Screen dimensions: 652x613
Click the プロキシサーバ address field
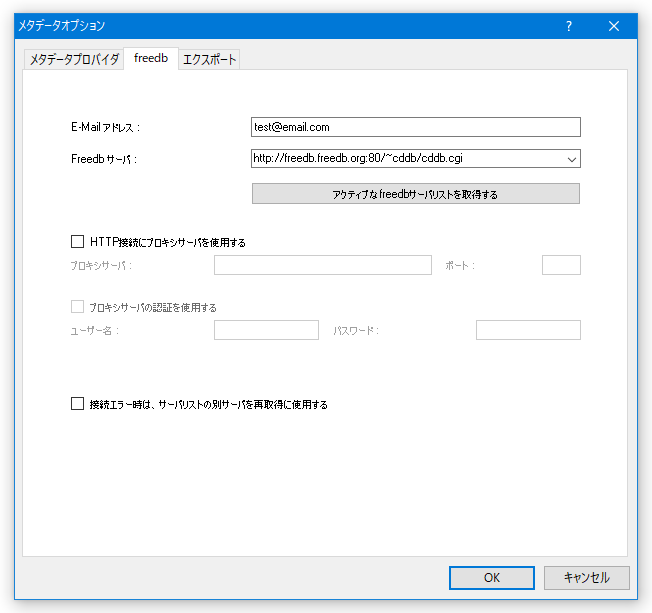pyautogui.click(x=323, y=265)
